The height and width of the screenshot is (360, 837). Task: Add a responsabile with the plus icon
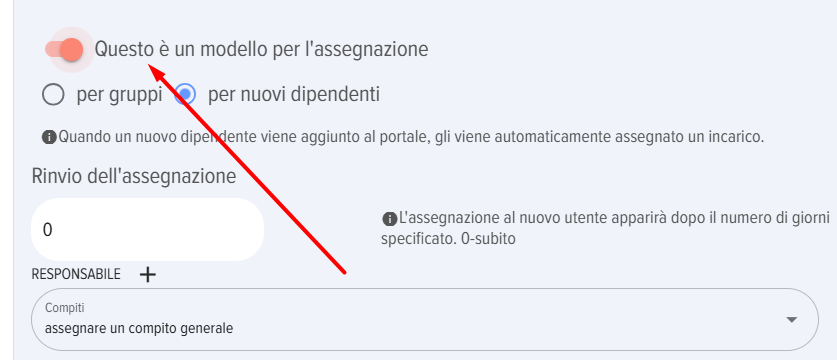(x=148, y=275)
